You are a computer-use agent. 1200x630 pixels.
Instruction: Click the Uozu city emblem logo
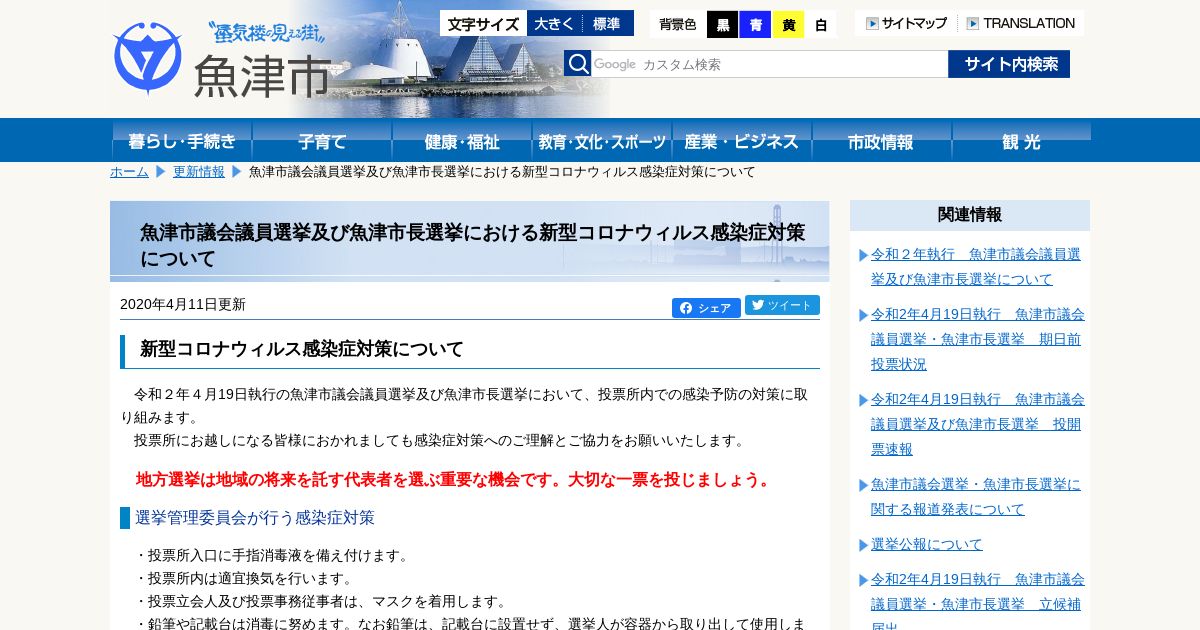[x=148, y=58]
